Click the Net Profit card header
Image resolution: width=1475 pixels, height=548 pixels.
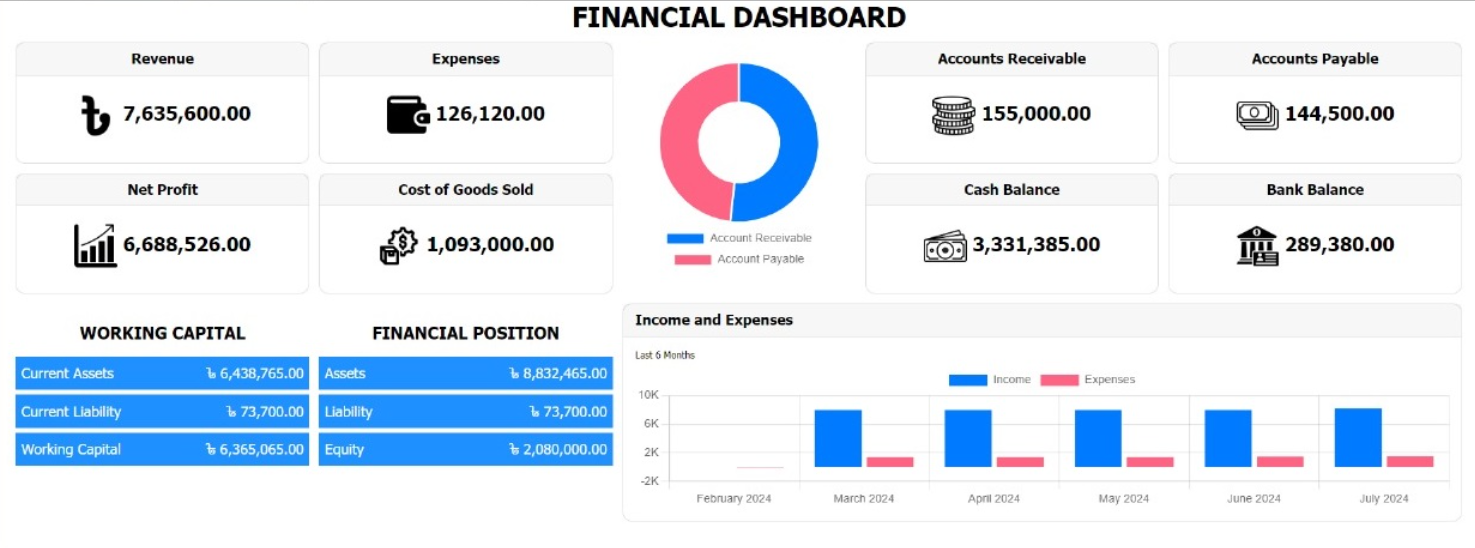162,190
